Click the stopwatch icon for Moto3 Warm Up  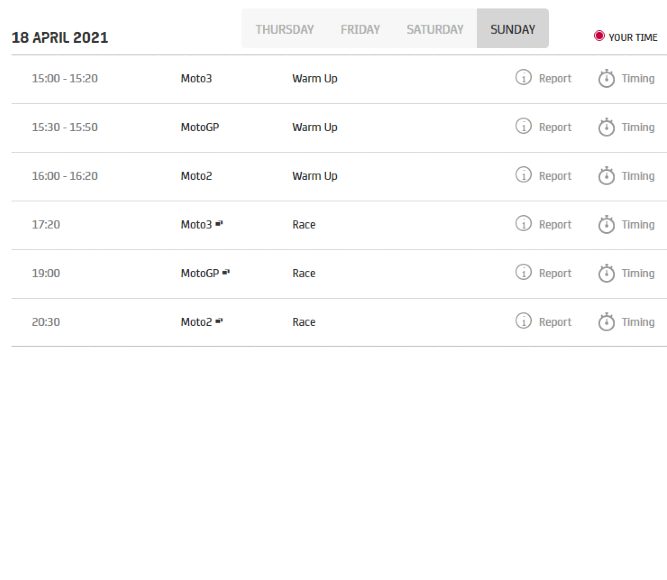click(x=606, y=78)
